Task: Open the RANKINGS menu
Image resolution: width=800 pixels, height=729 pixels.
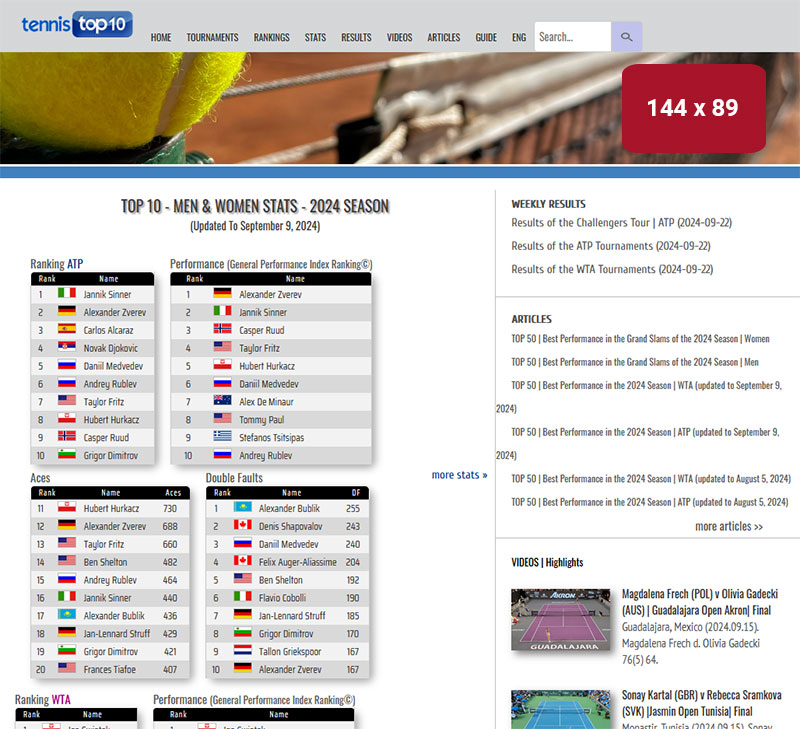Action: (271, 37)
